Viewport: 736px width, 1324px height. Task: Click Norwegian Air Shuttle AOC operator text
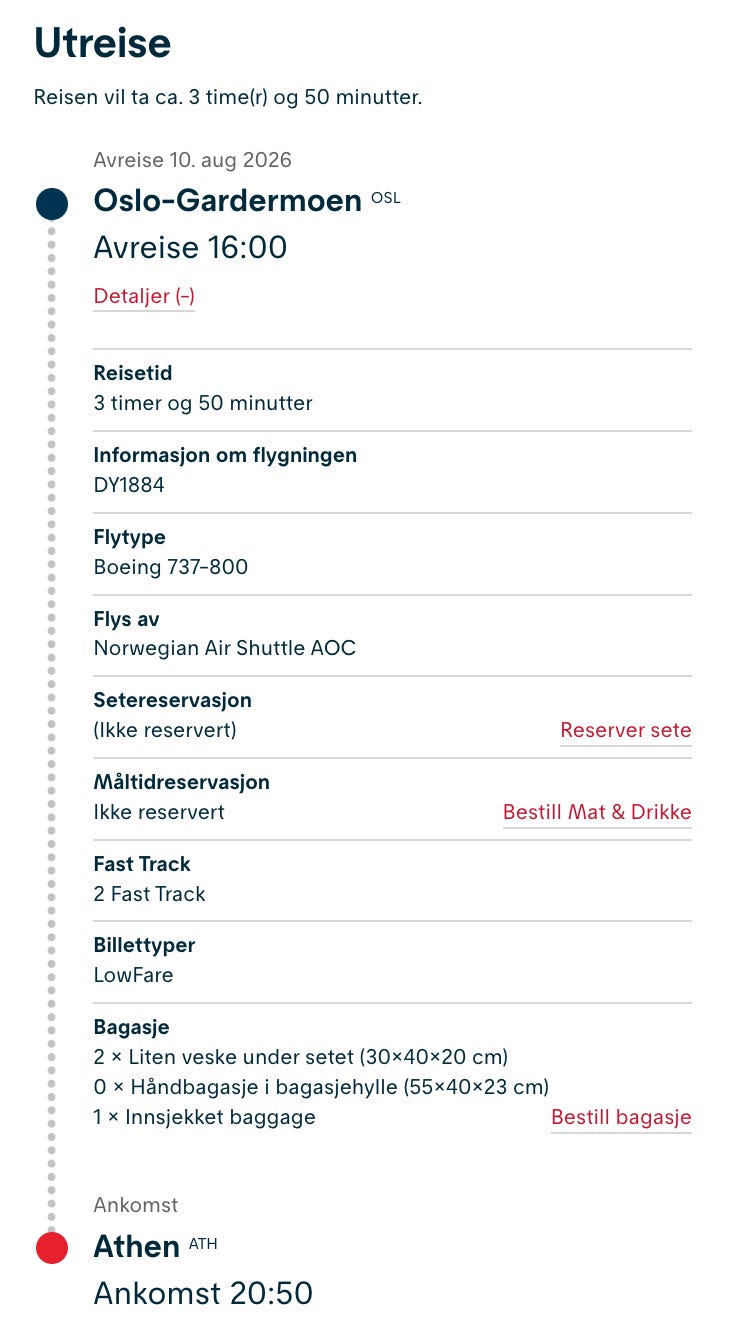point(225,648)
